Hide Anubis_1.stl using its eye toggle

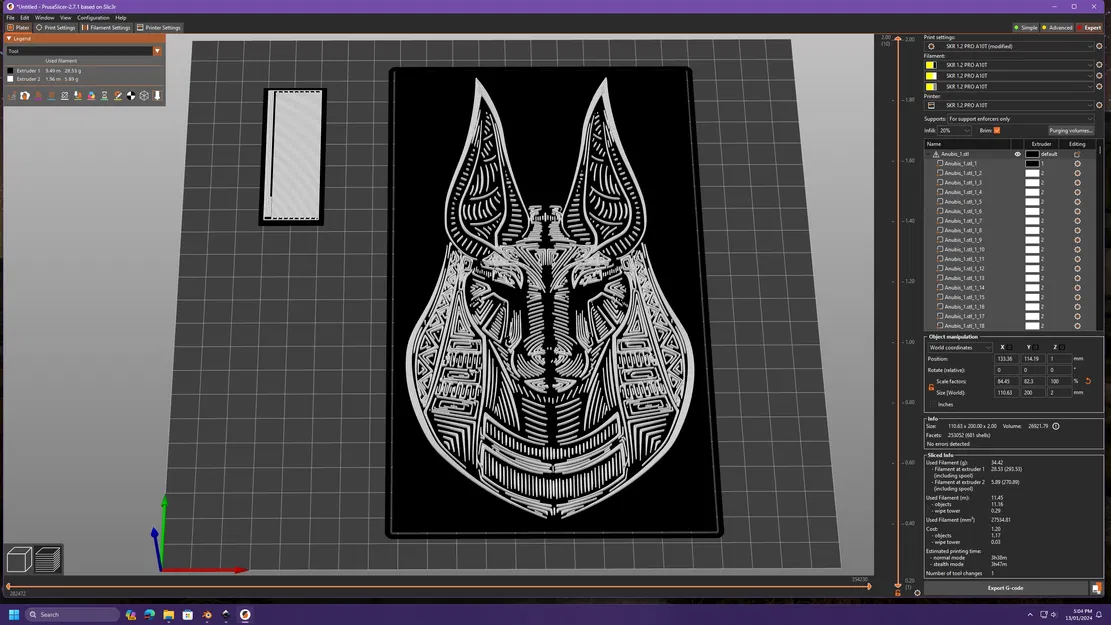pyautogui.click(x=1017, y=154)
